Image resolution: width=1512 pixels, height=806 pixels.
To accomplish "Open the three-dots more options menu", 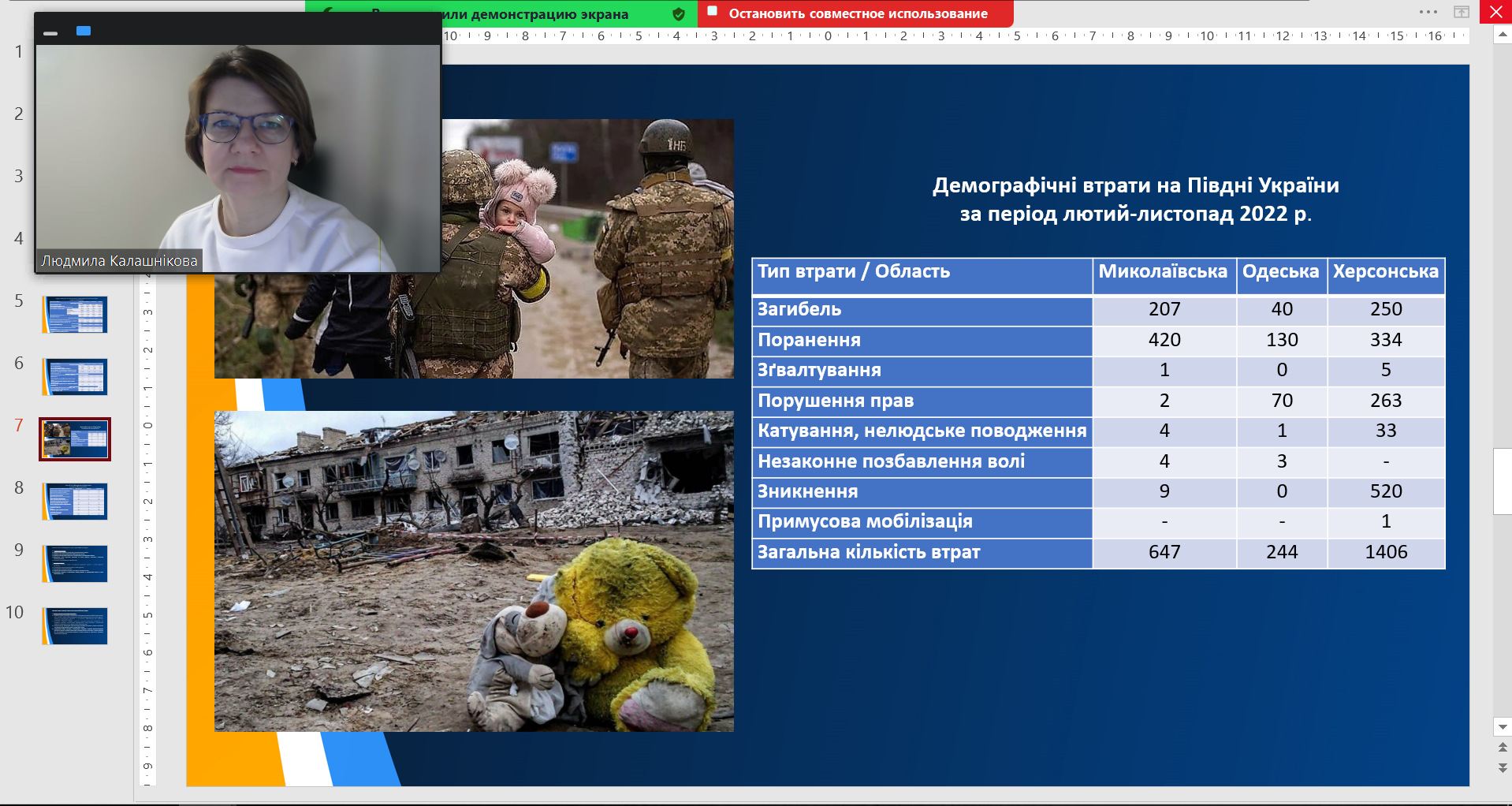I will (1428, 12).
